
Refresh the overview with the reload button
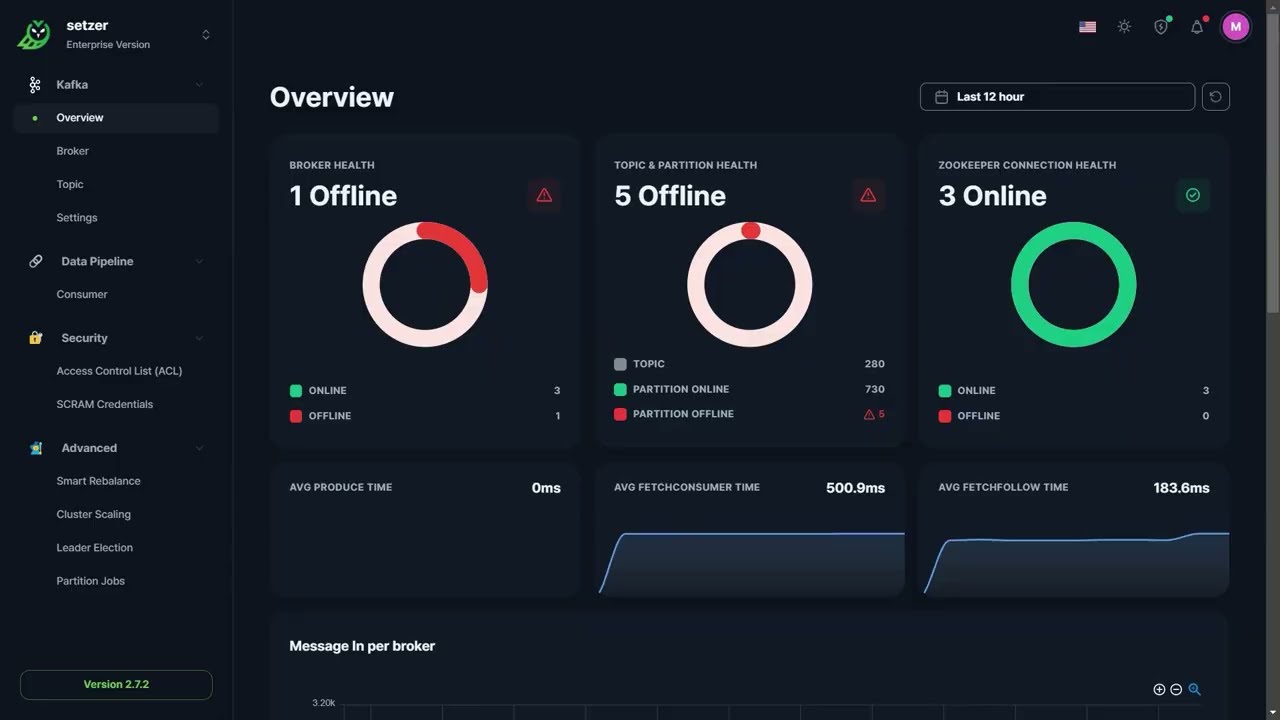[x=1216, y=97]
